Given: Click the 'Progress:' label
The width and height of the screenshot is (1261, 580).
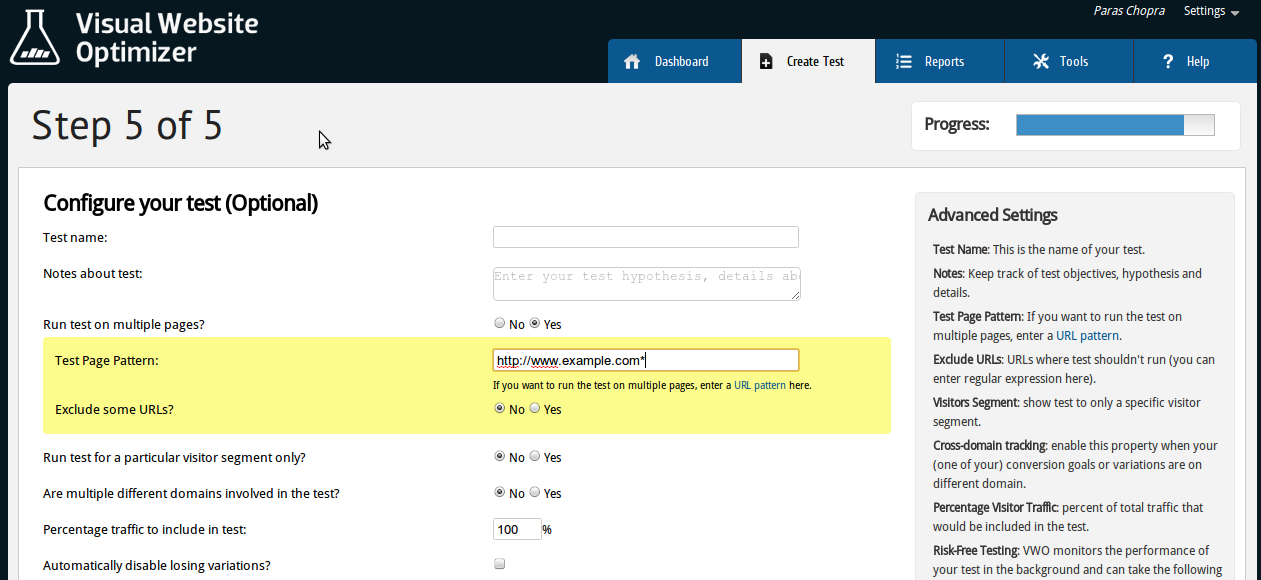Looking at the screenshot, I should pyautogui.click(x=957, y=125).
